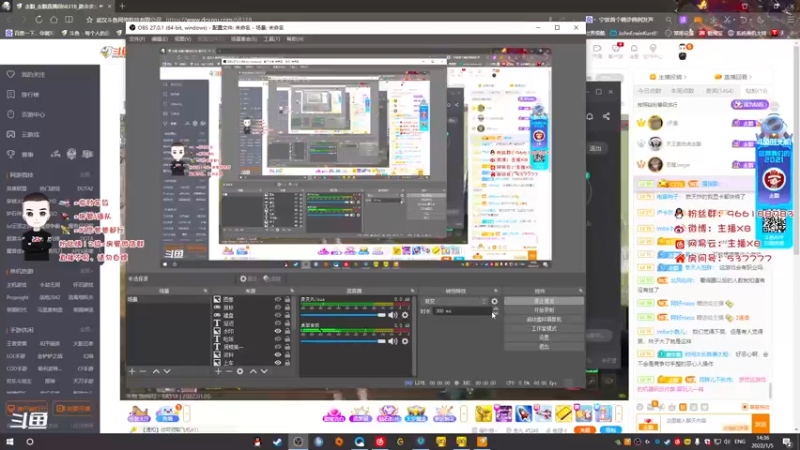800x450 pixels.
Task: Click 停止推流 button in OBS Controls
Action: (544, 301)
